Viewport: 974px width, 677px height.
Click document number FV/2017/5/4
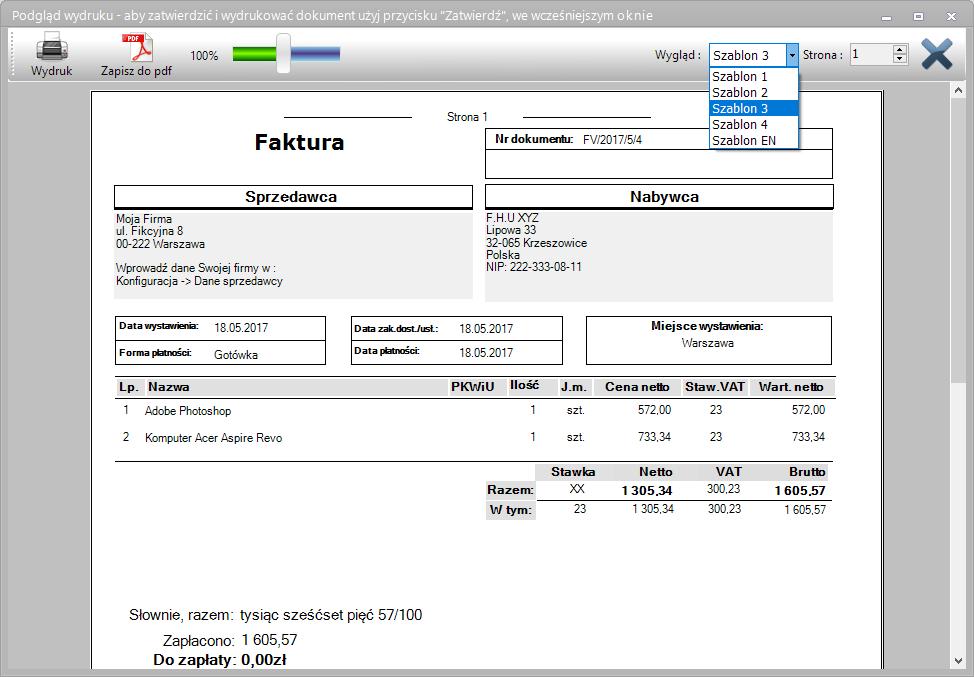coord(612,140)
